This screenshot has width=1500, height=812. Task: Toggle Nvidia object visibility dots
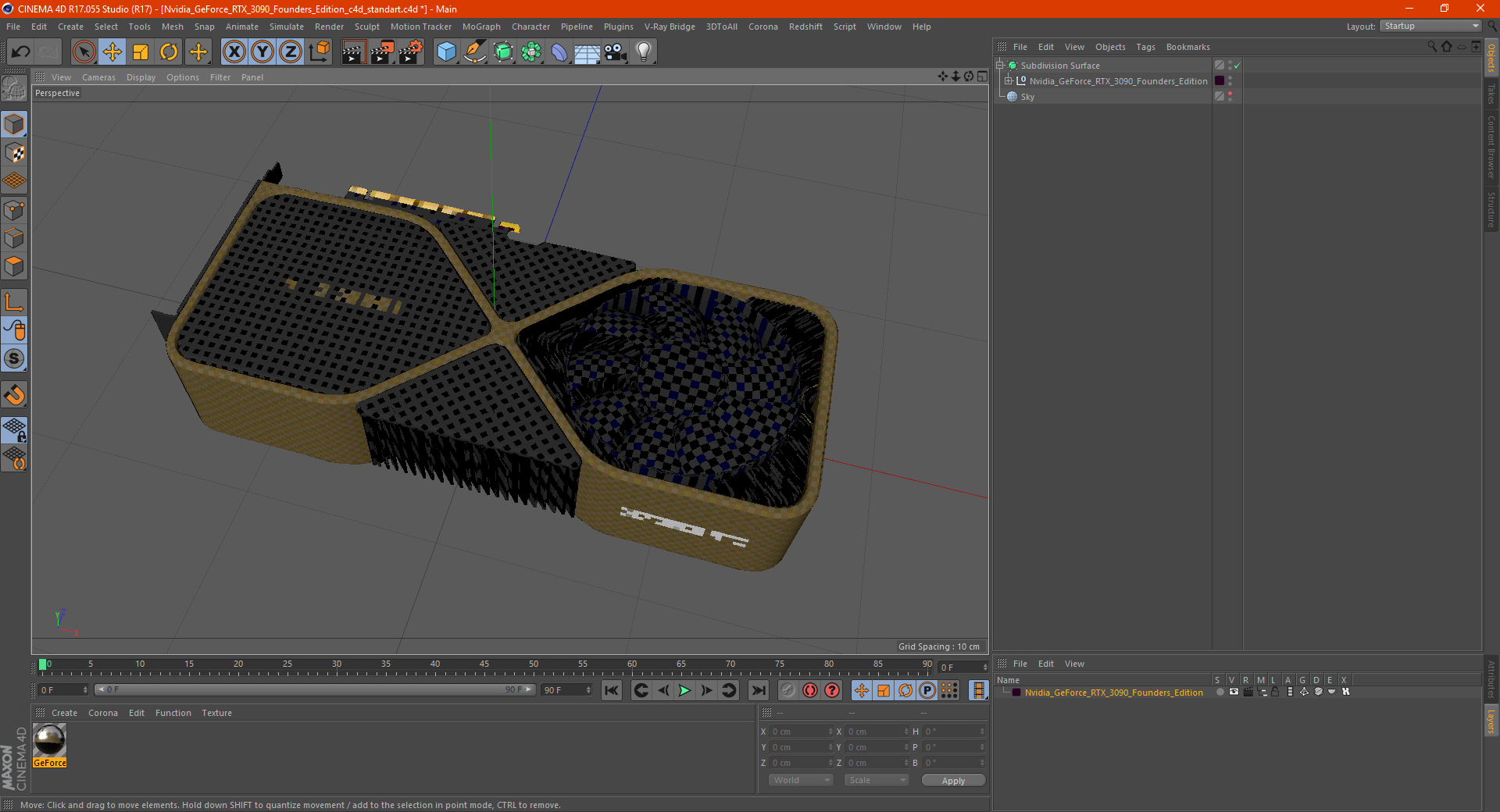coord(1230,81)
